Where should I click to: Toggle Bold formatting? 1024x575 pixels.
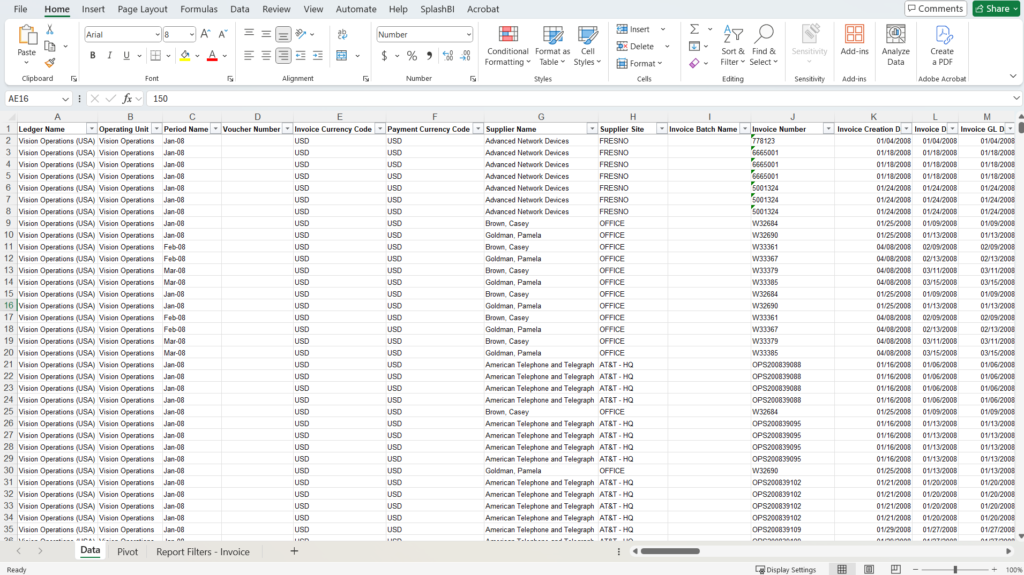click(93, 56)
